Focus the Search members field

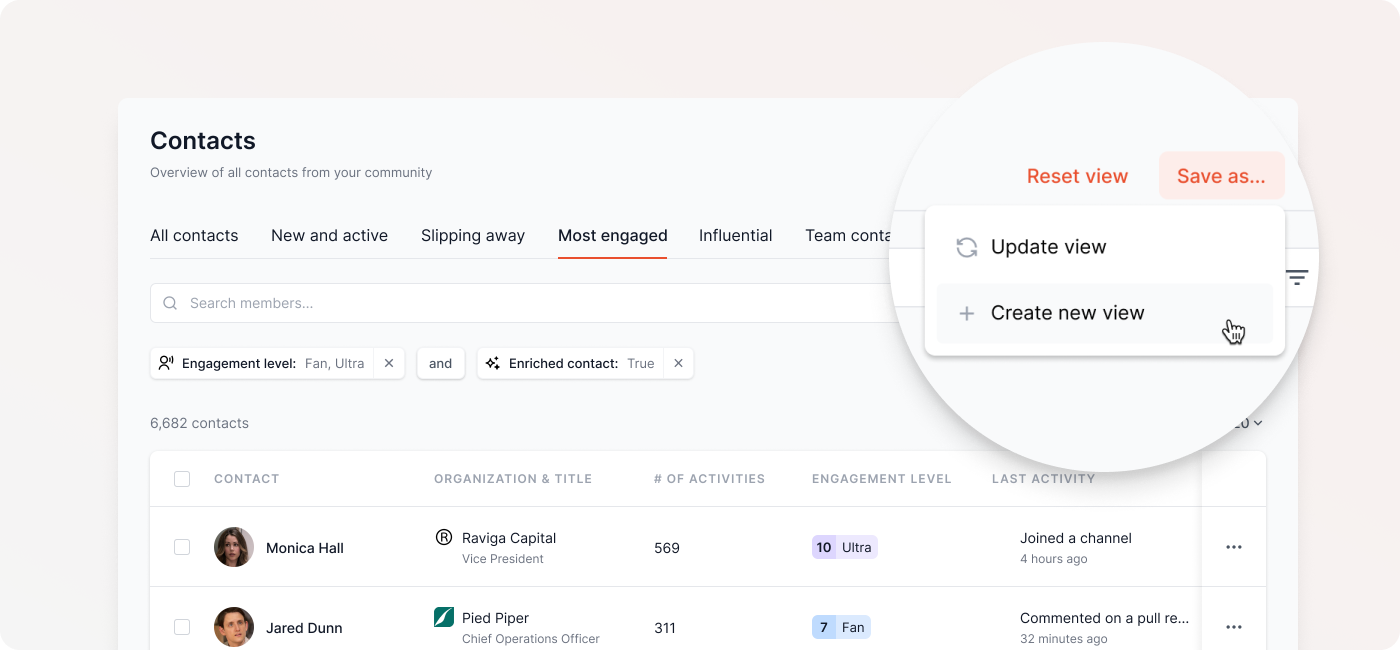tap(520, 303)
